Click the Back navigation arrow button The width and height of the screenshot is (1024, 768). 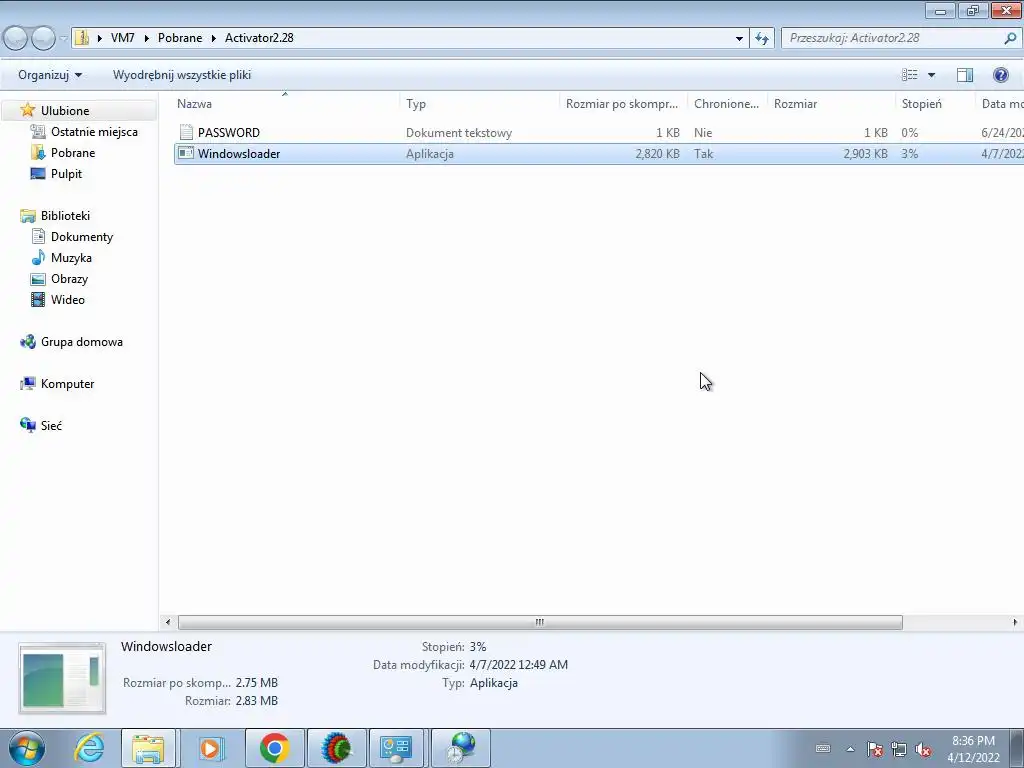16,39
